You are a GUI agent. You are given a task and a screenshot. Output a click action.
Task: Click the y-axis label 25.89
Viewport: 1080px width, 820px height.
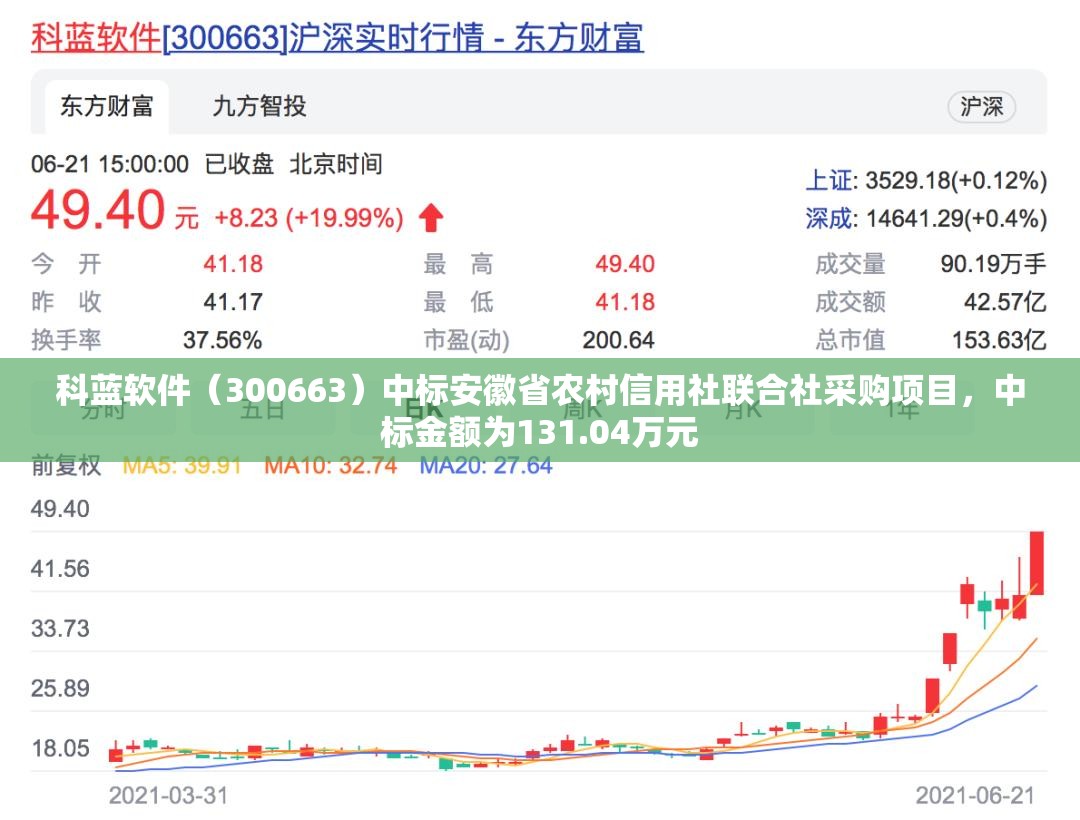point(60,688)
